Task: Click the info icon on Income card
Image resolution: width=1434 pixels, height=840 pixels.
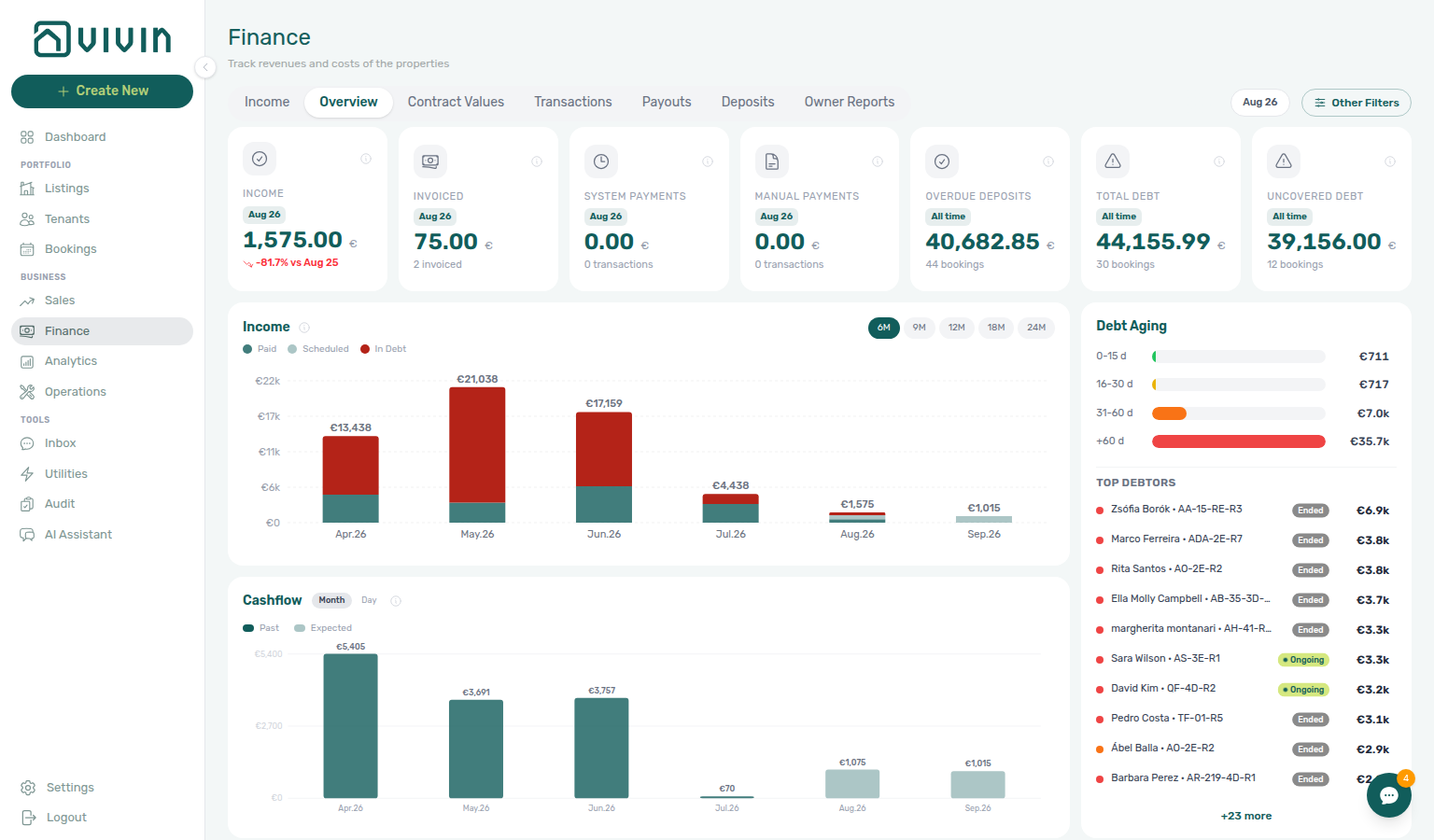Action: pyautogui.click(x=366, y=159)
